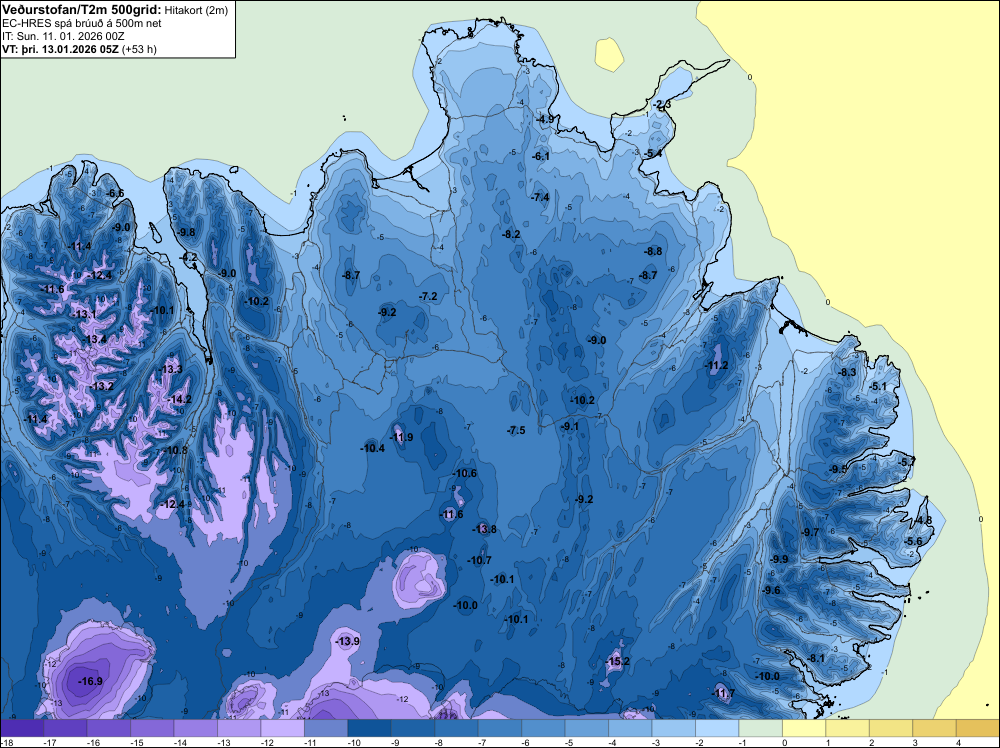Click the -4.8 temperature label
This screenshot has width=1000, height=748.
923,520
